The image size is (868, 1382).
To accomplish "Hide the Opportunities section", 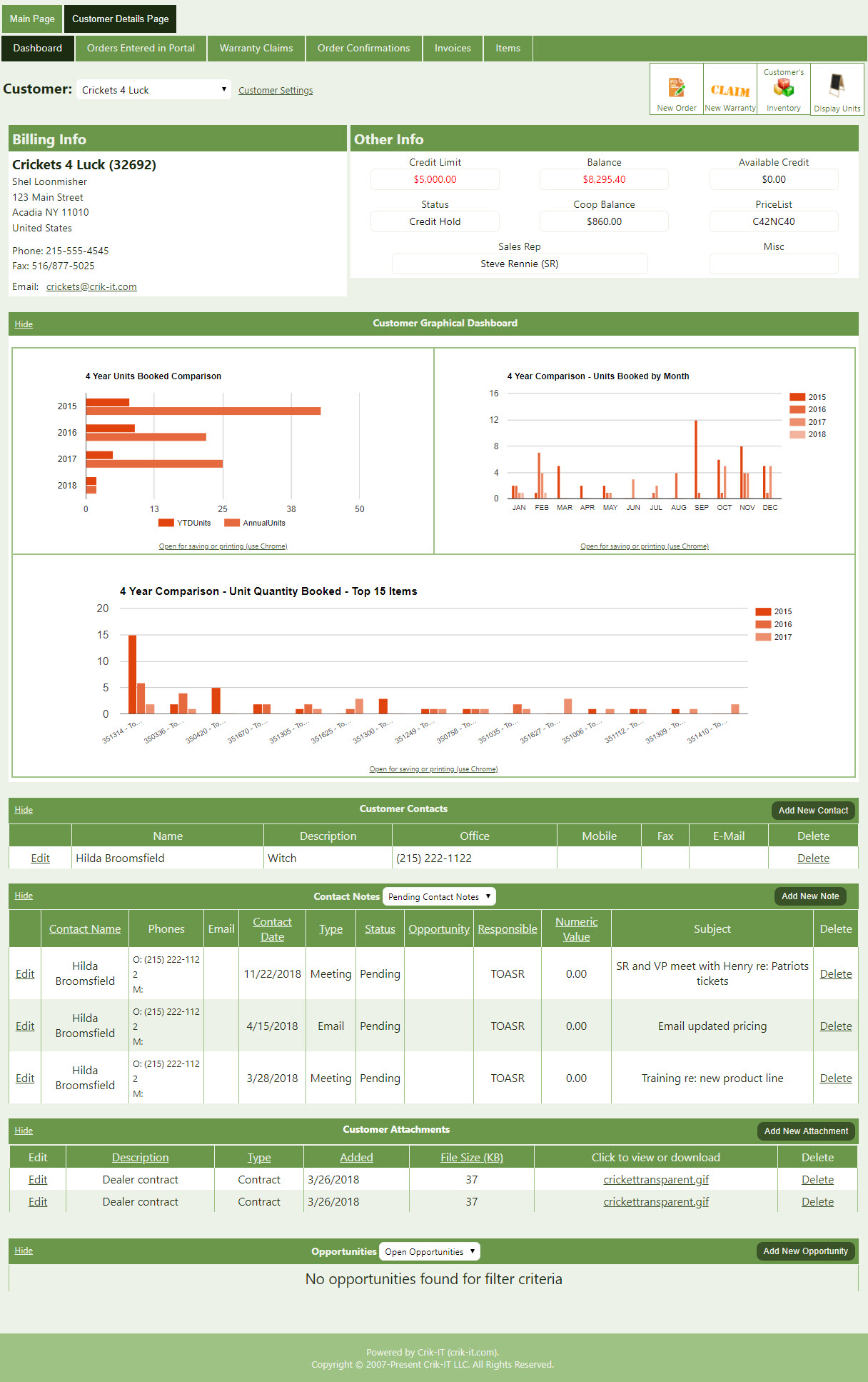I will 24,1250.
